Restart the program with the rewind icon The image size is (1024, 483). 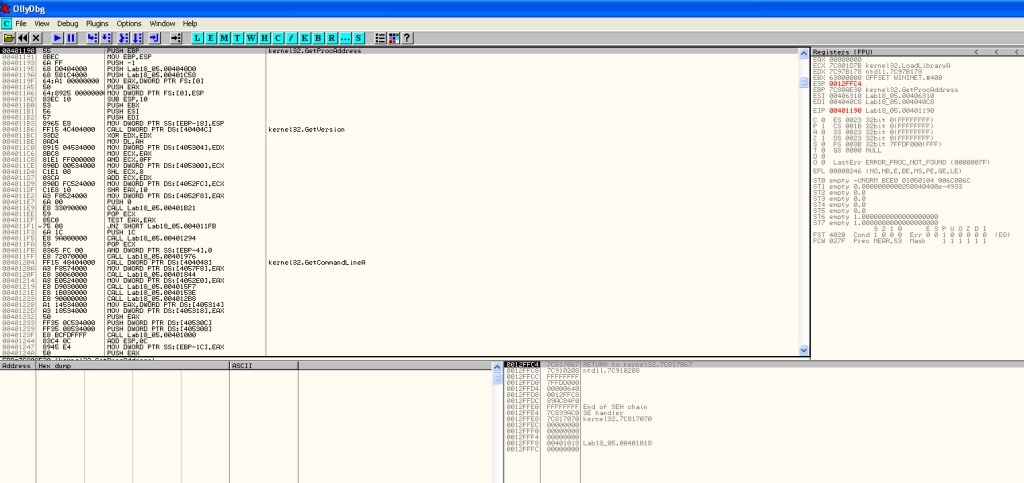(22, 37)
